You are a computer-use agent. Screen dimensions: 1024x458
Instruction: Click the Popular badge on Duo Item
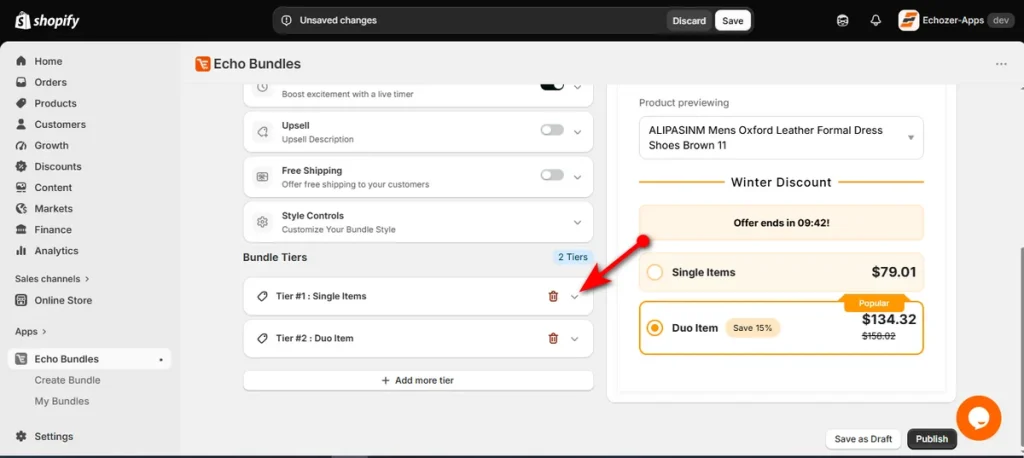pos(874,303)
